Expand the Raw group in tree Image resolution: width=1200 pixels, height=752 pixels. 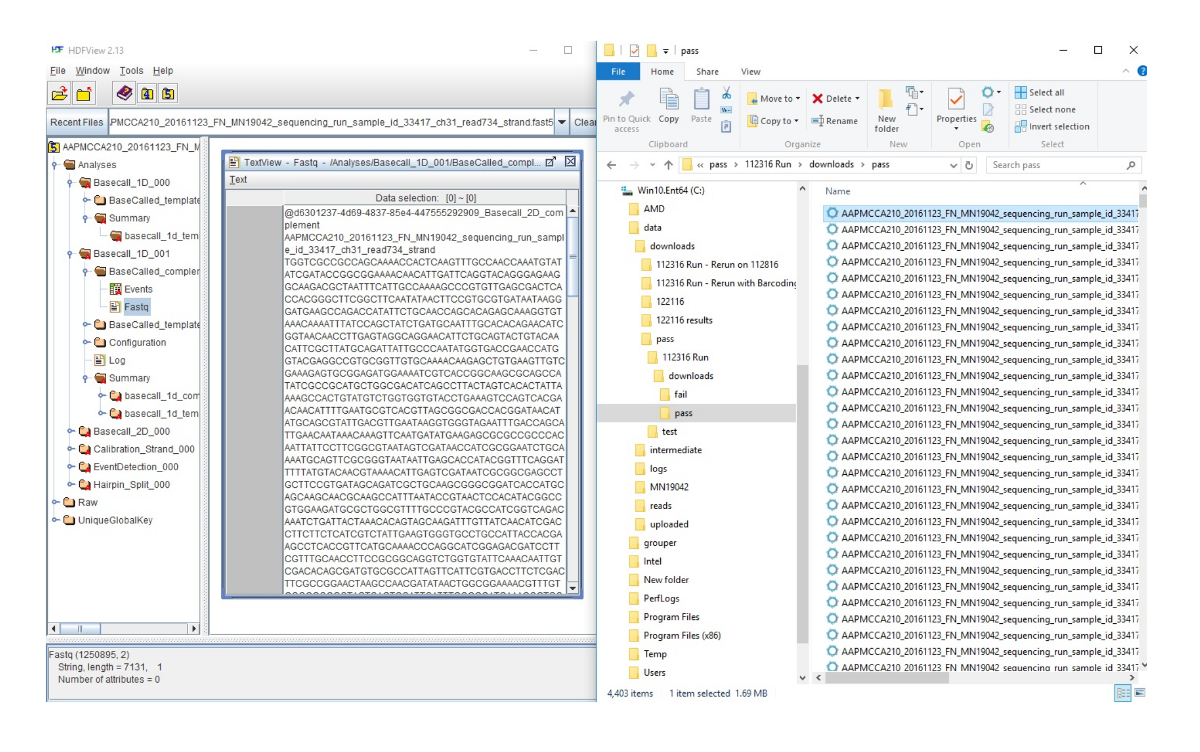[55, 502]
